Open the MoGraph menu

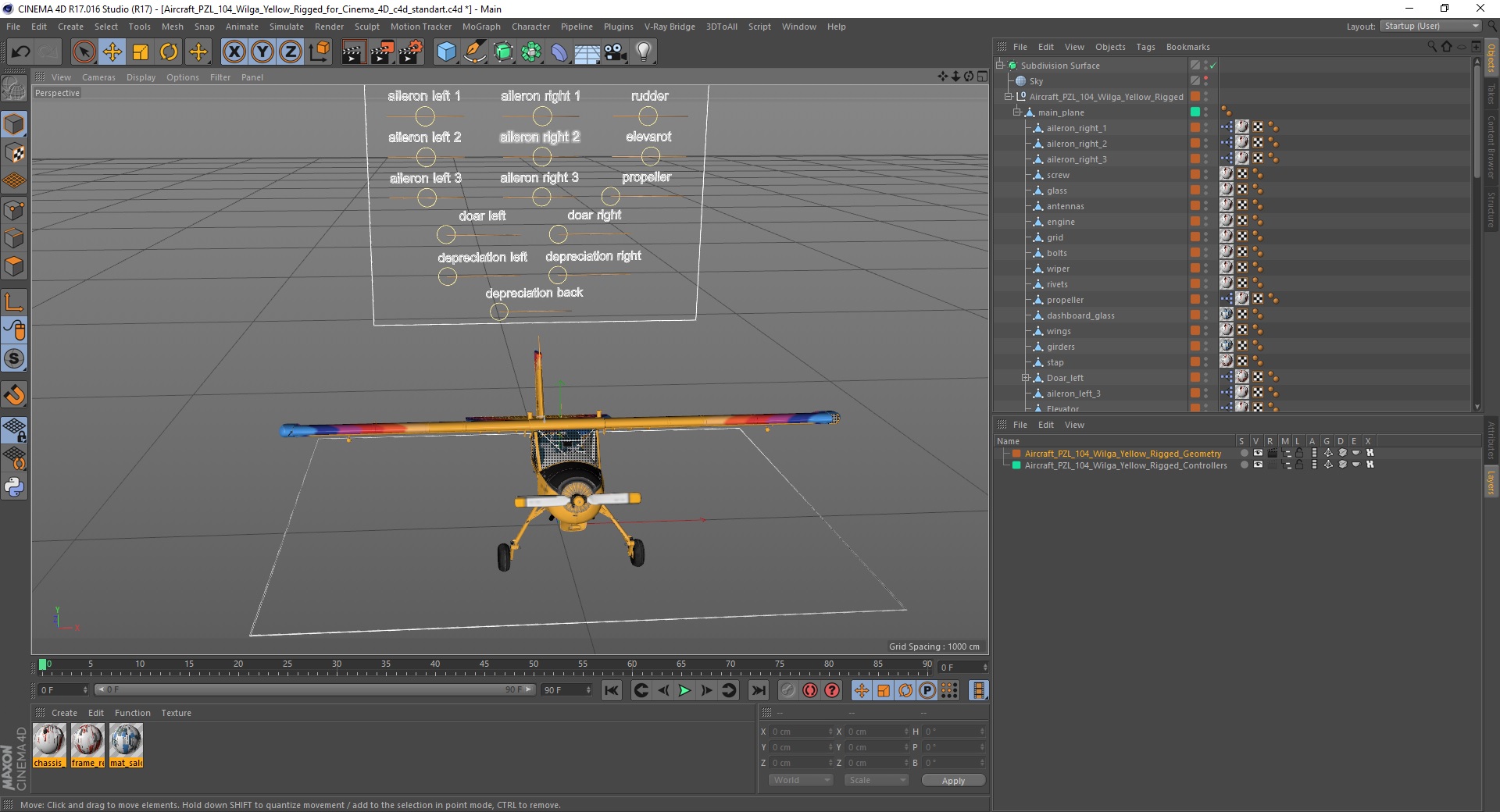coord(481,27)
